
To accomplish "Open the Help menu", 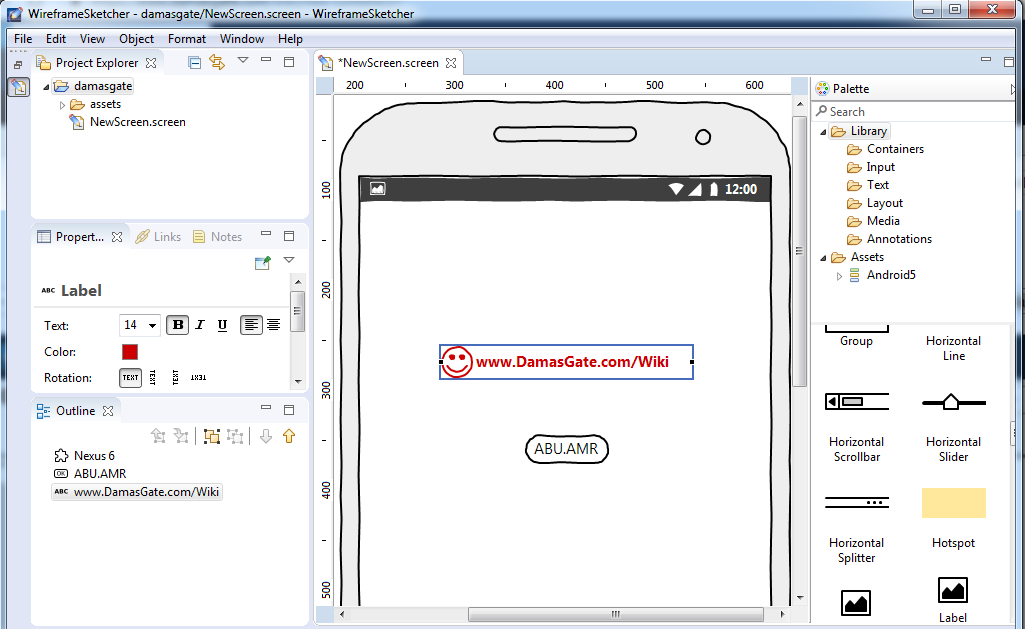I will (x=290, y=39).
